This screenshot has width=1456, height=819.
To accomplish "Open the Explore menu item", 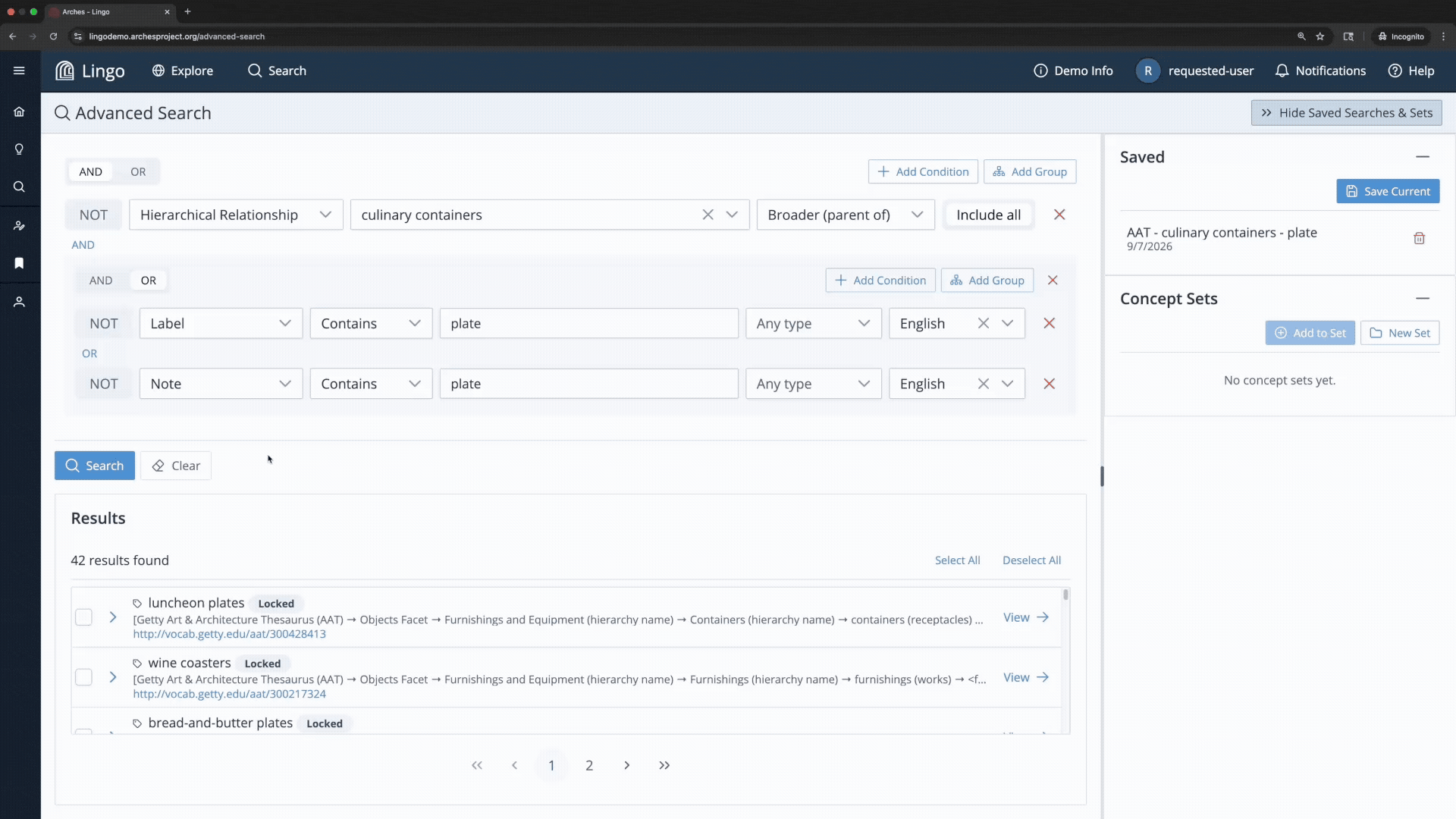I will 183,71.
